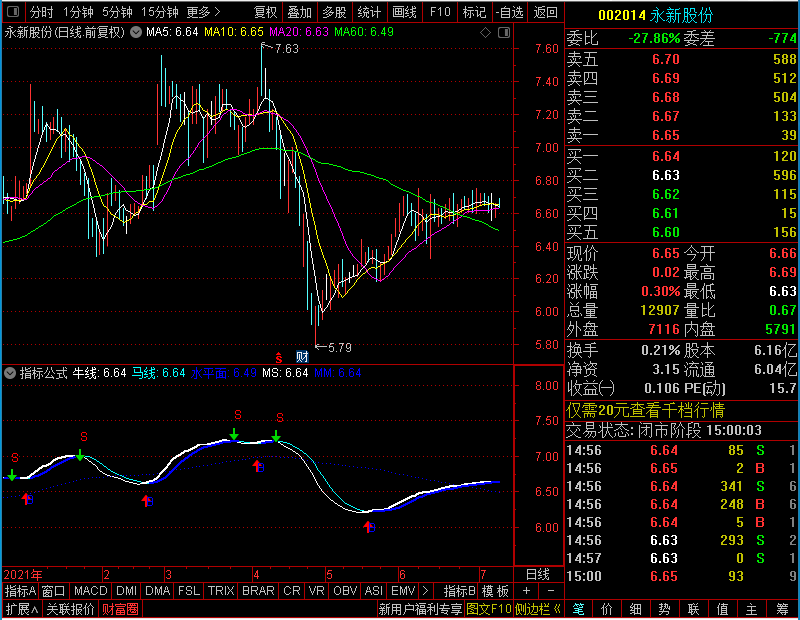The width and height of the screenshot is (800, 620).
Task: Switch to the 15分钟 chart
Action: [159, 12]
